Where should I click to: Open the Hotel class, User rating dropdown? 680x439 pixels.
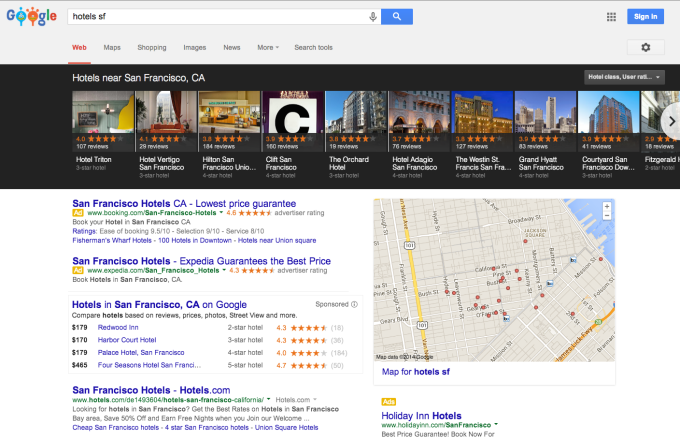624,77
